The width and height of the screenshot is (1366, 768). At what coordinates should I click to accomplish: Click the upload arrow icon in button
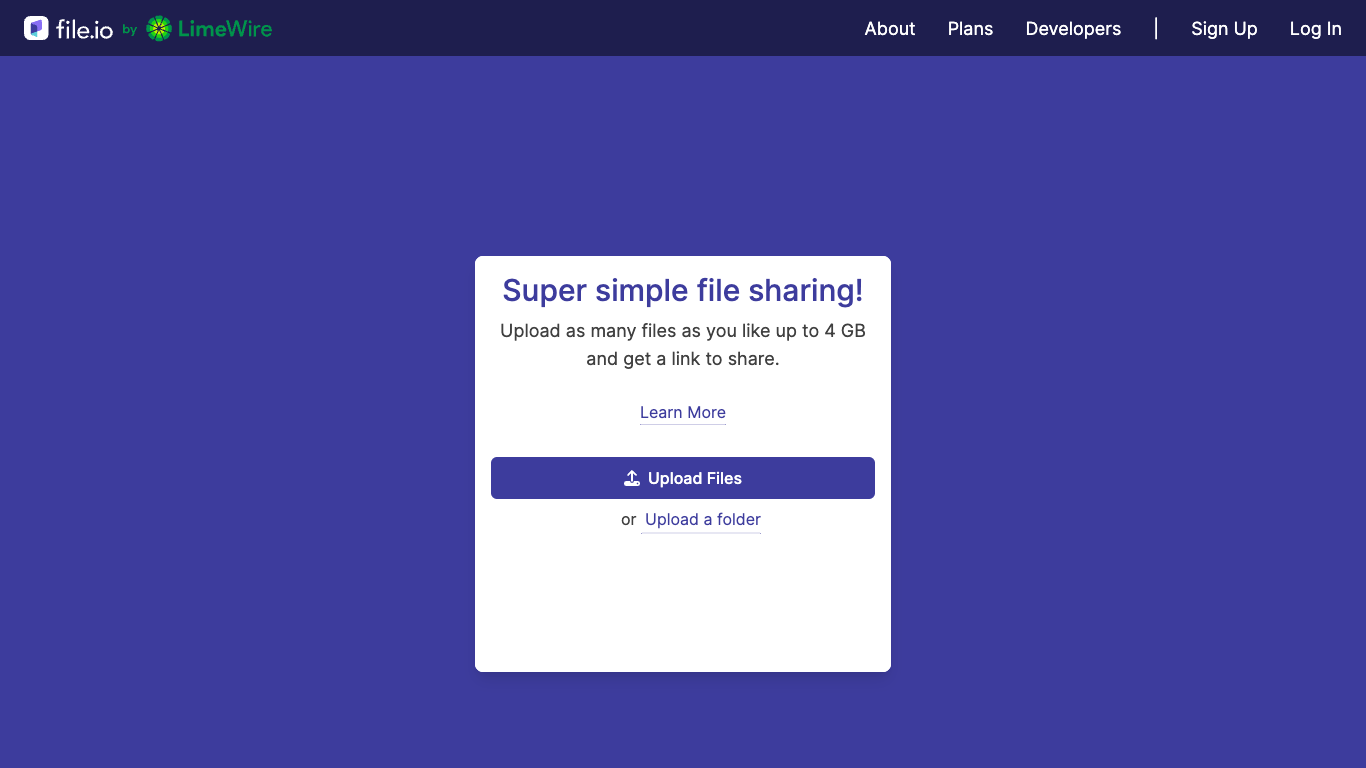click(x=632, y=478)
